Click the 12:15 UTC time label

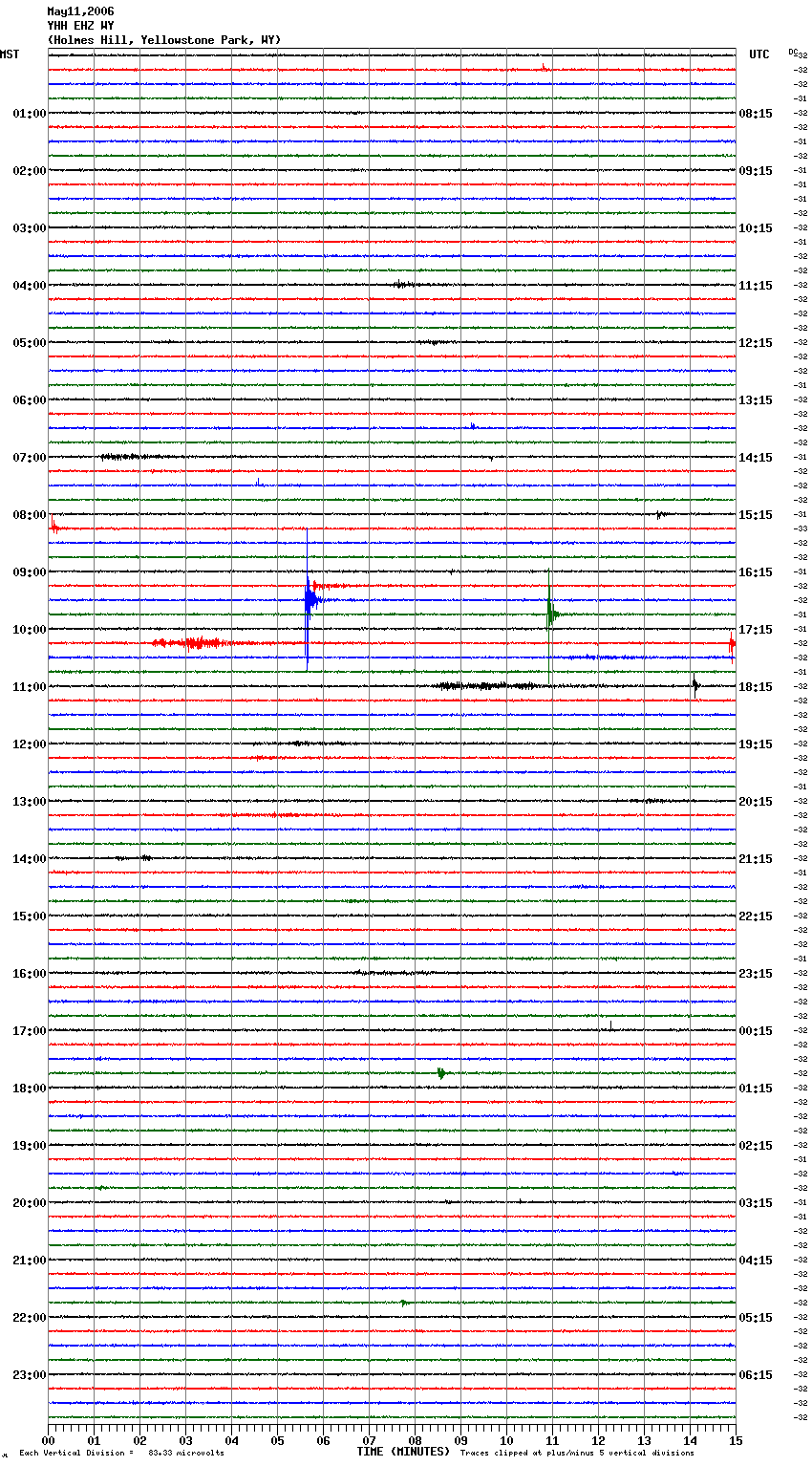pos(756,343)
